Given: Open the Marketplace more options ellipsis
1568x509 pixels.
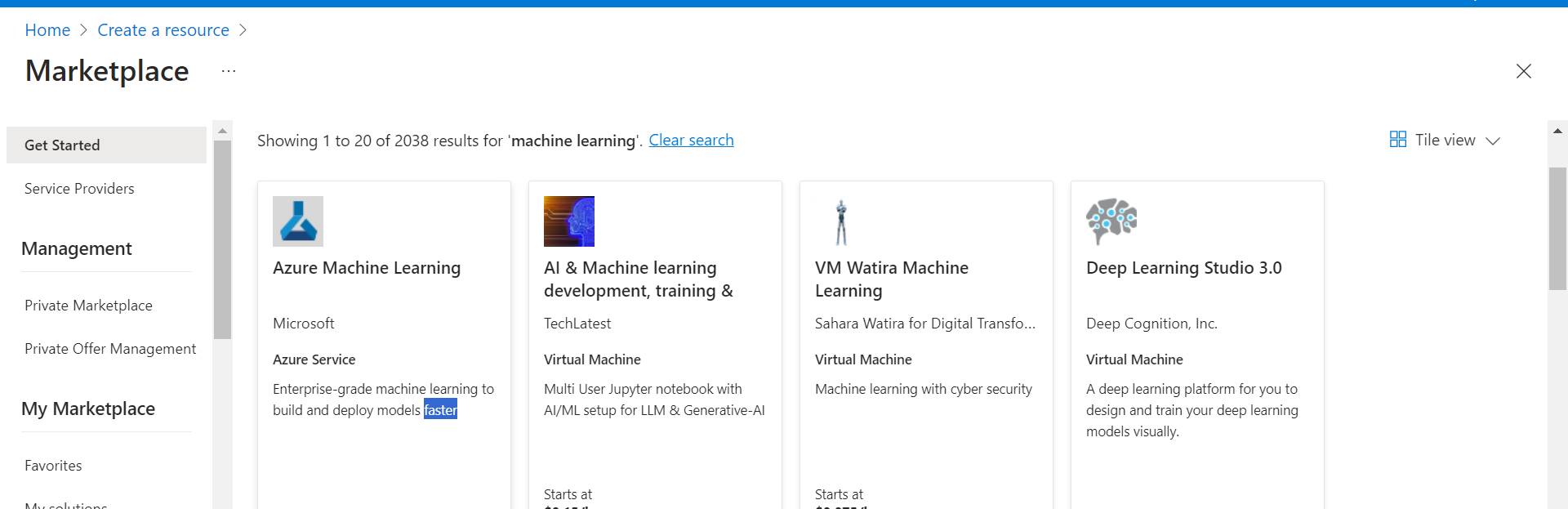Looking at the screenshot, I should pos(229,71).
